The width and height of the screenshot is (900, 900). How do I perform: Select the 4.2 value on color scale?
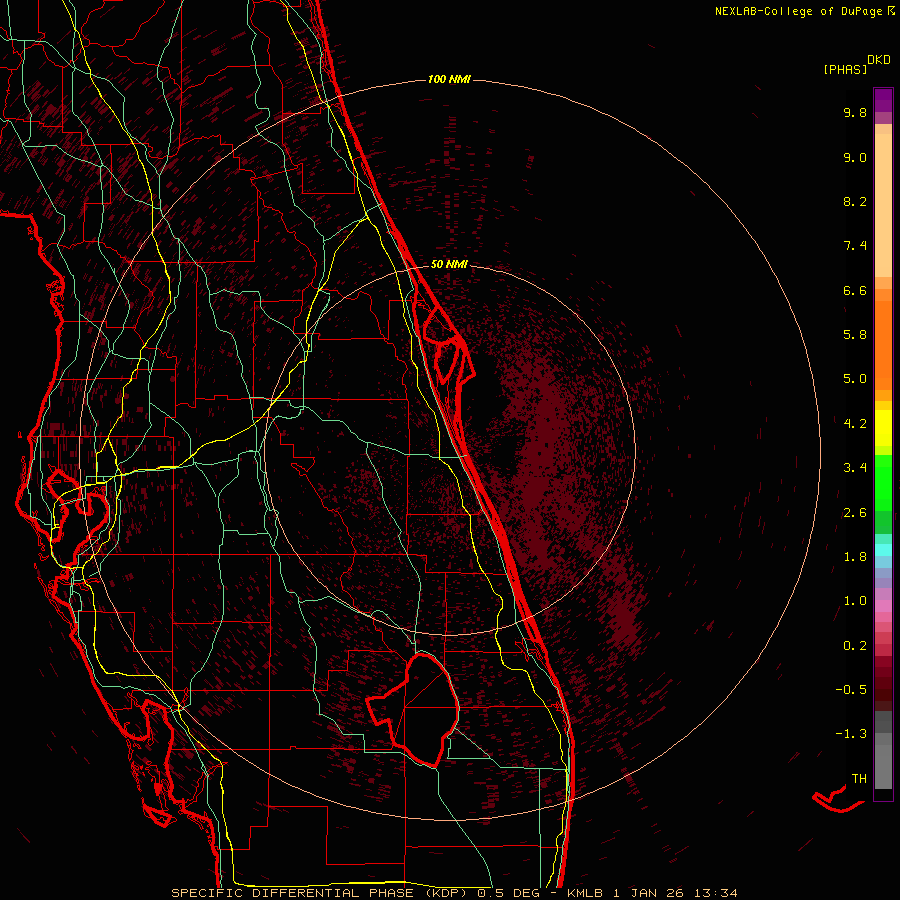(855, 424)
